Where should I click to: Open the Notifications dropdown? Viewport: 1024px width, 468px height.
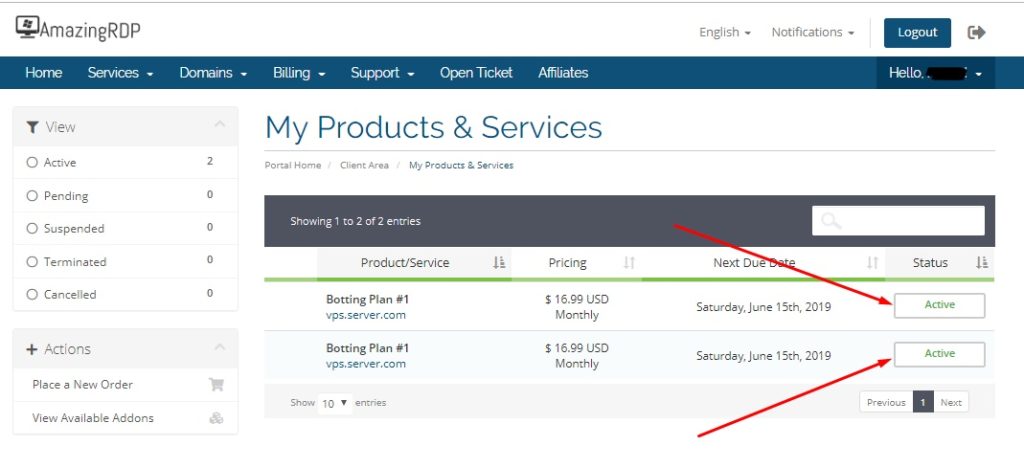813,32
